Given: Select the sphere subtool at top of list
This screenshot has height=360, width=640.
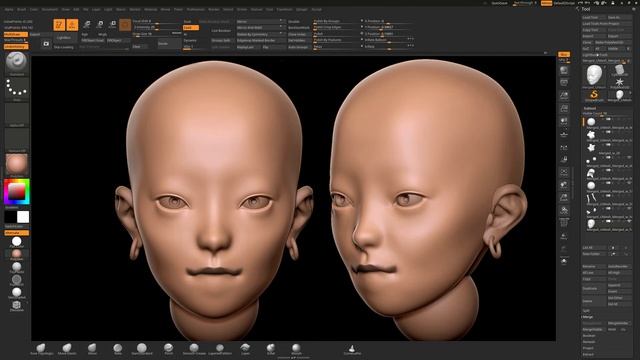Looking at the screenshot, I should (591, 122).
